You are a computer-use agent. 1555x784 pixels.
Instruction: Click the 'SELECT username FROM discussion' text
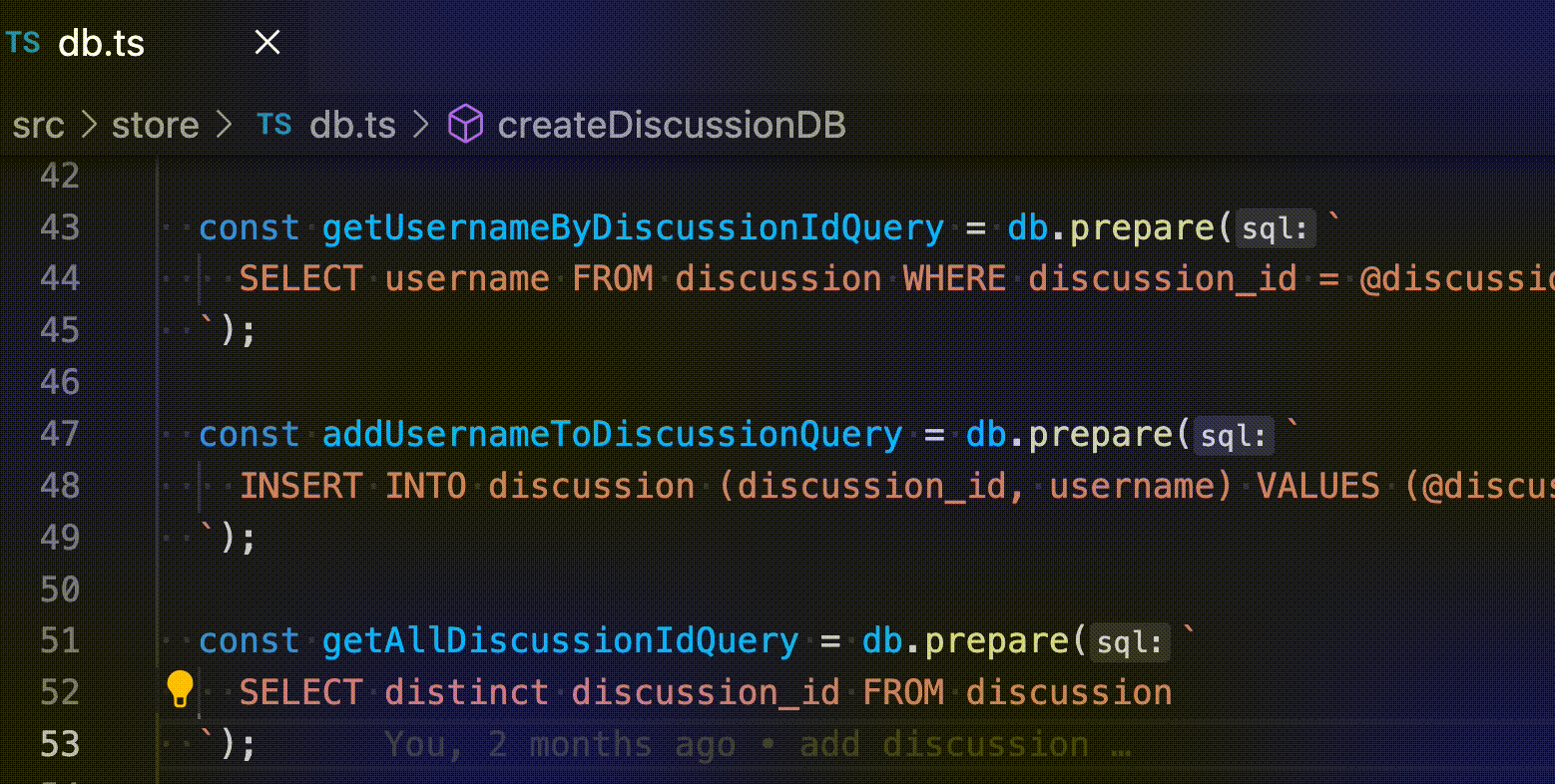point(561,278)
